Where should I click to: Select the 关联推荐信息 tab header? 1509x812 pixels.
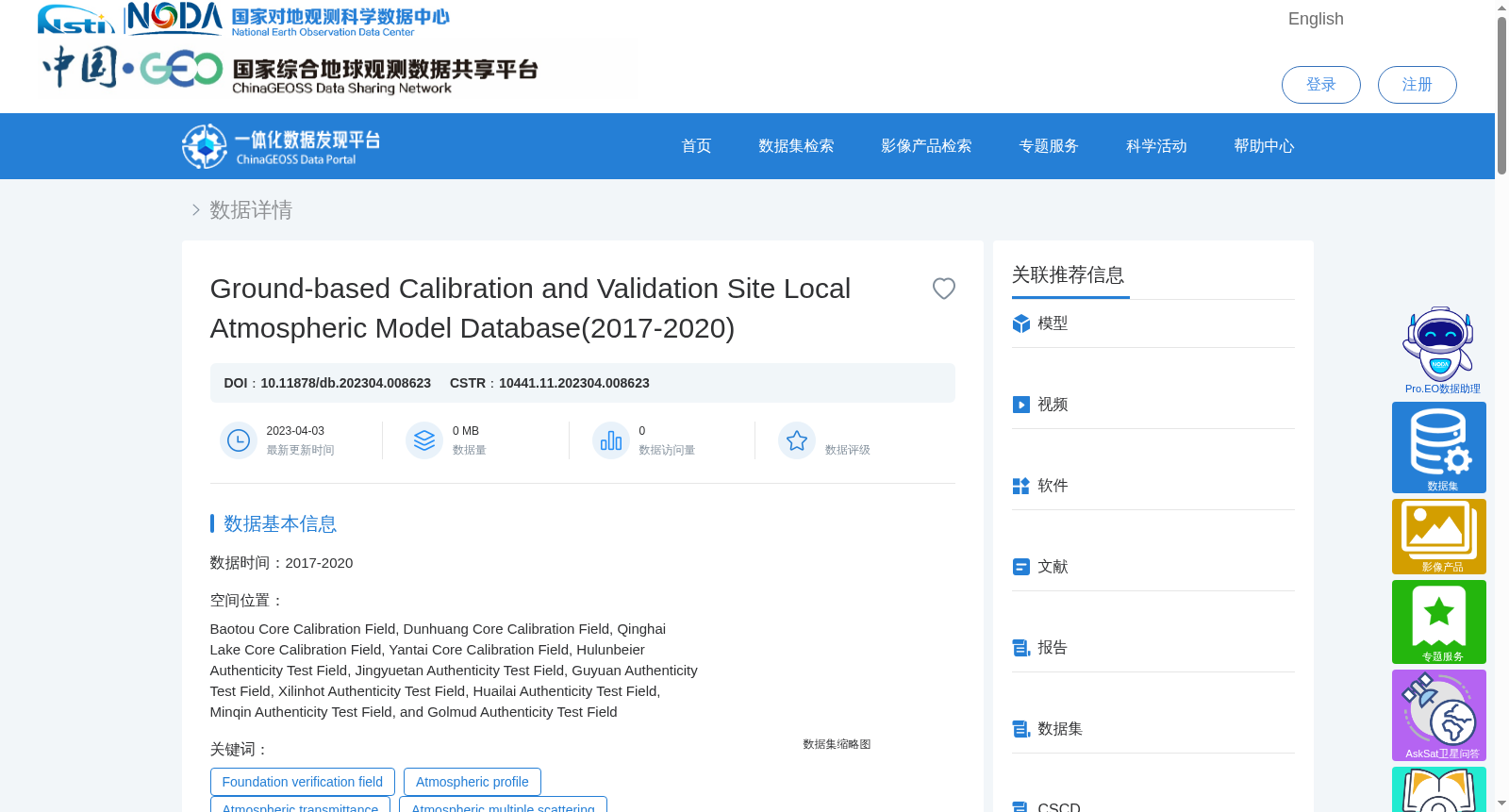[1069, 275]
